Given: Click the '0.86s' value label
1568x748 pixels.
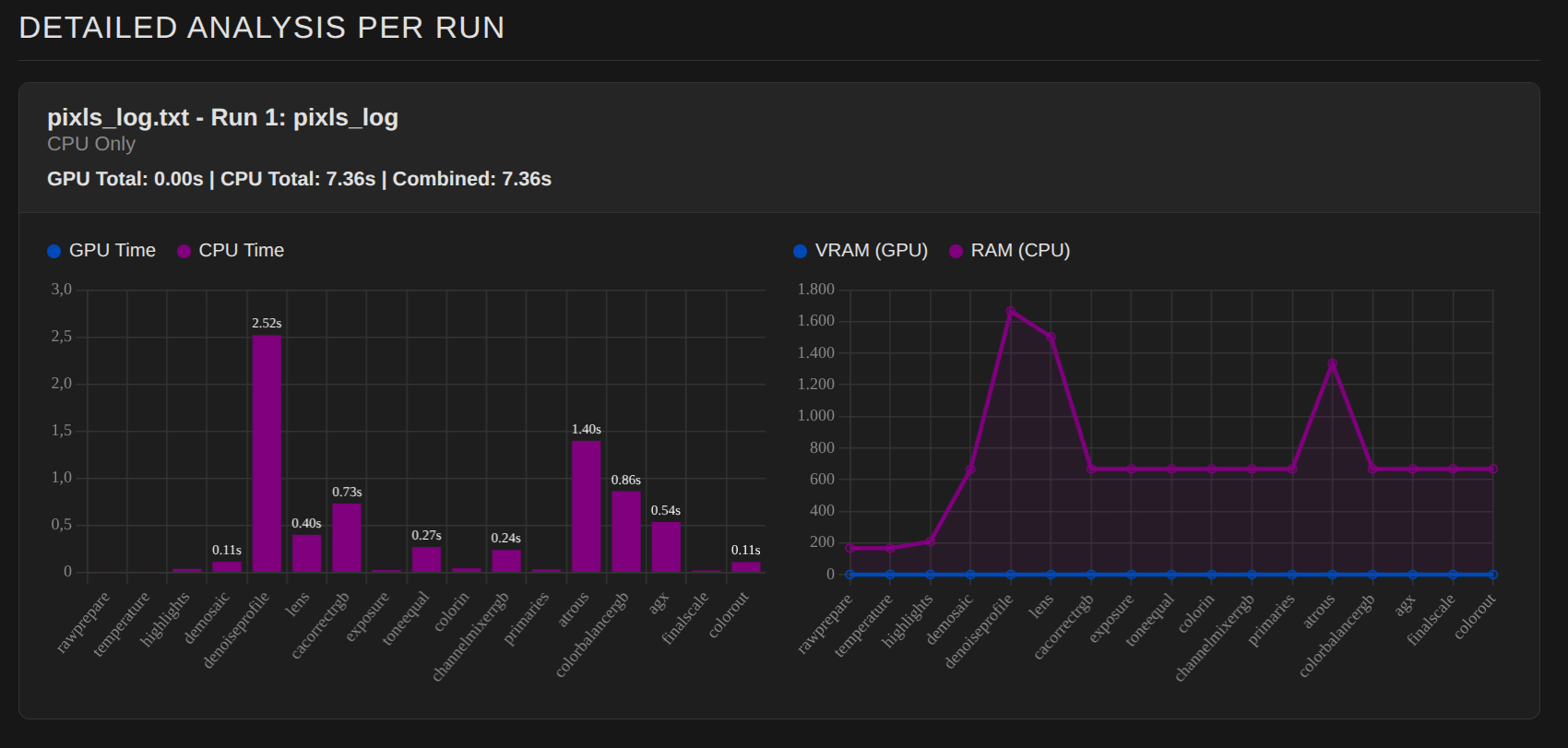Looking at the screenshot, I should coord(626,481).
